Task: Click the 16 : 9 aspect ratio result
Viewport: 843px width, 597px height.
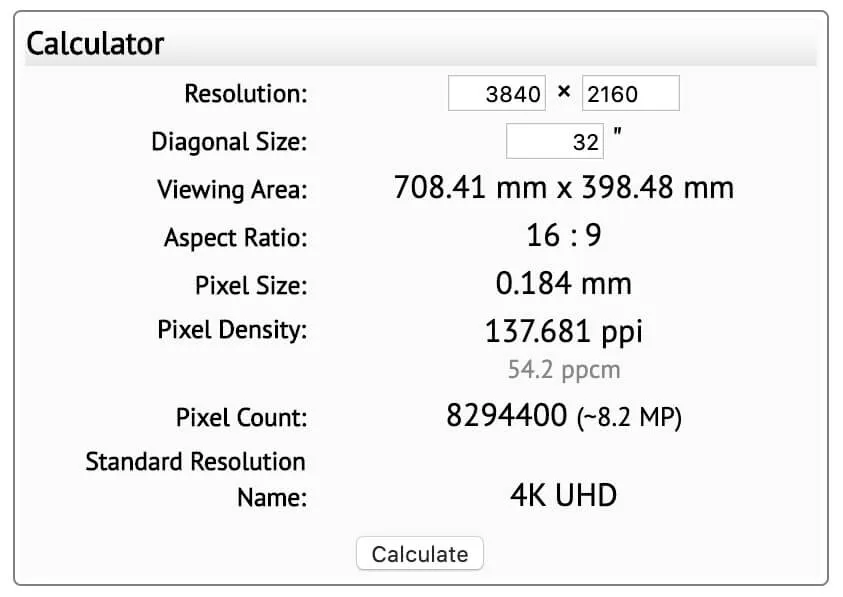Action: 563,236
